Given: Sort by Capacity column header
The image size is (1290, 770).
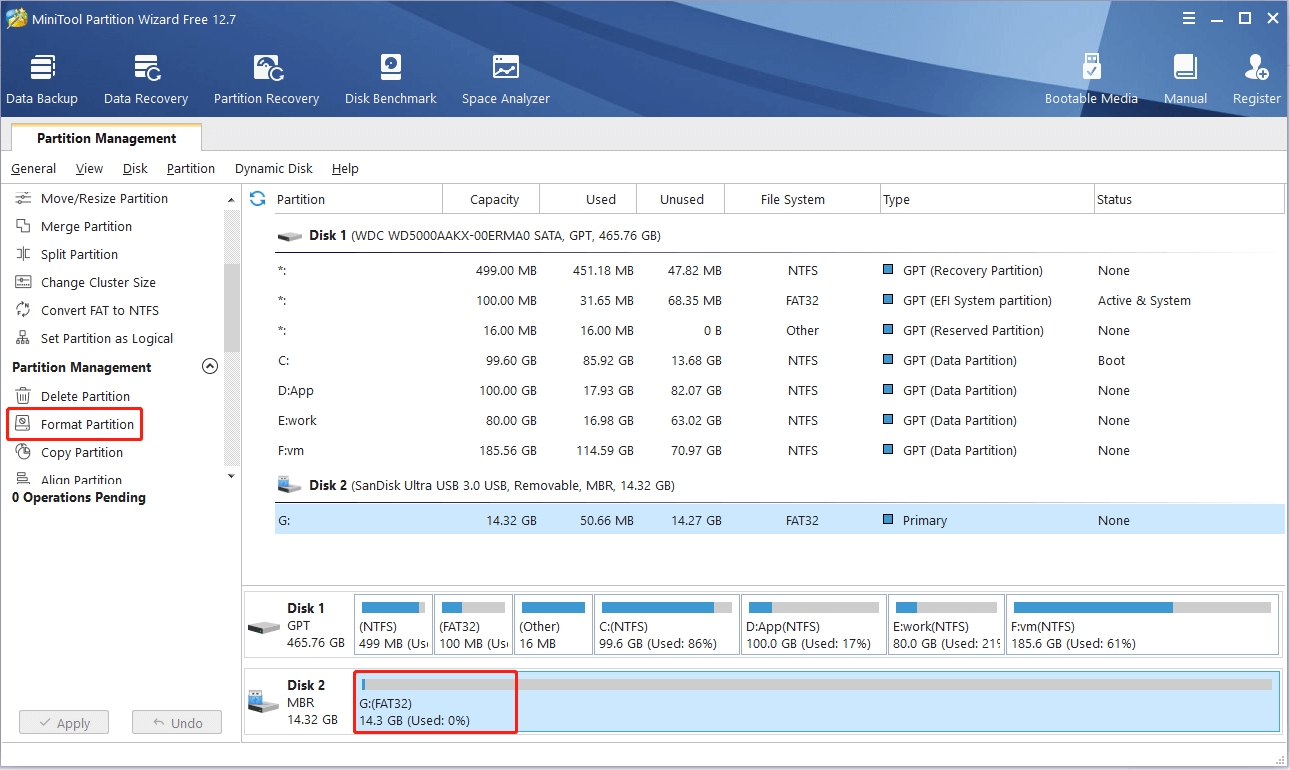Looking at the screenshot, I should pyautogui.click(x=494, y=199).
